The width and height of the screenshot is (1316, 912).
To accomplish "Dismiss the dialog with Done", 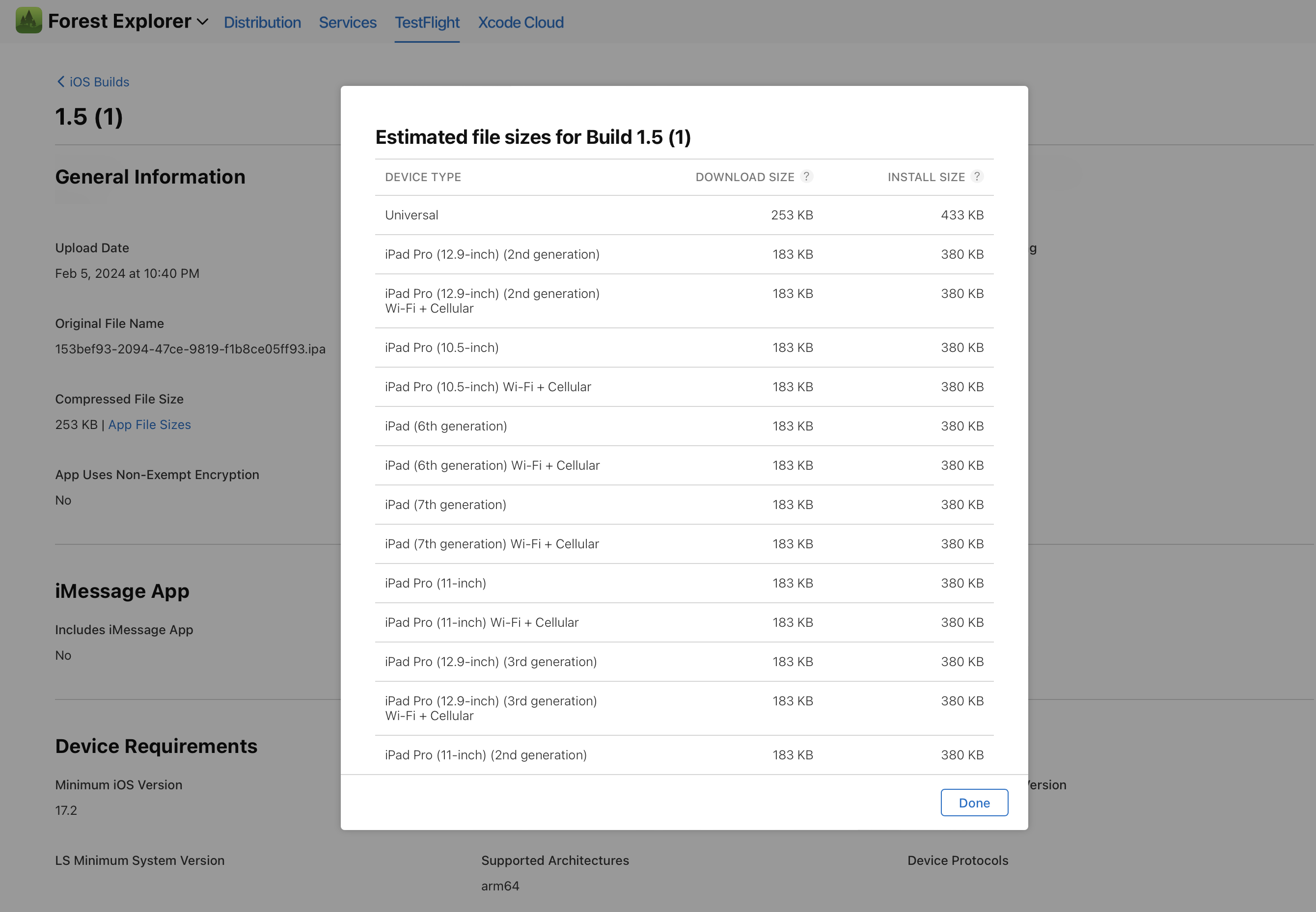I will tap(974, 802).
